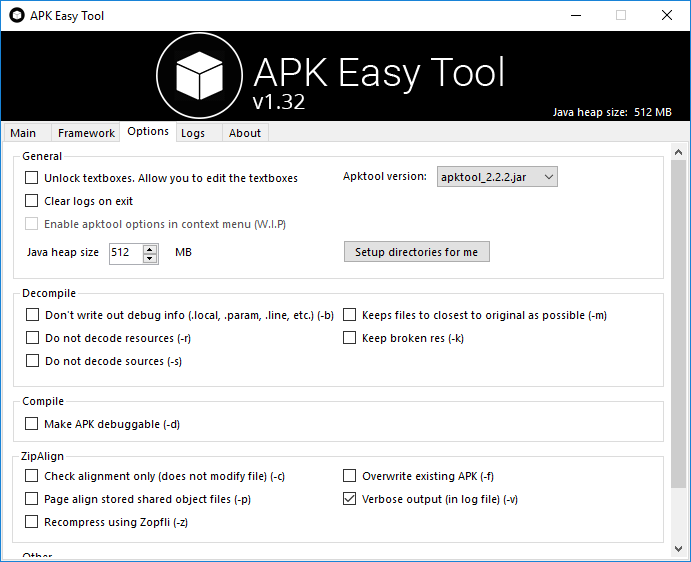Click inside the Java heap size field

(x=126, y=253)
